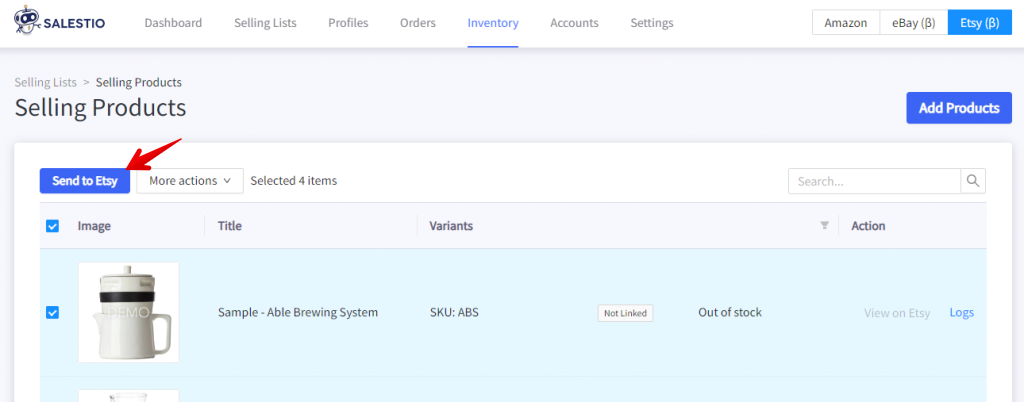1024x402 pixels.
Task: Select the Etsy (β) marketplace button
Action: coord(980,23)
